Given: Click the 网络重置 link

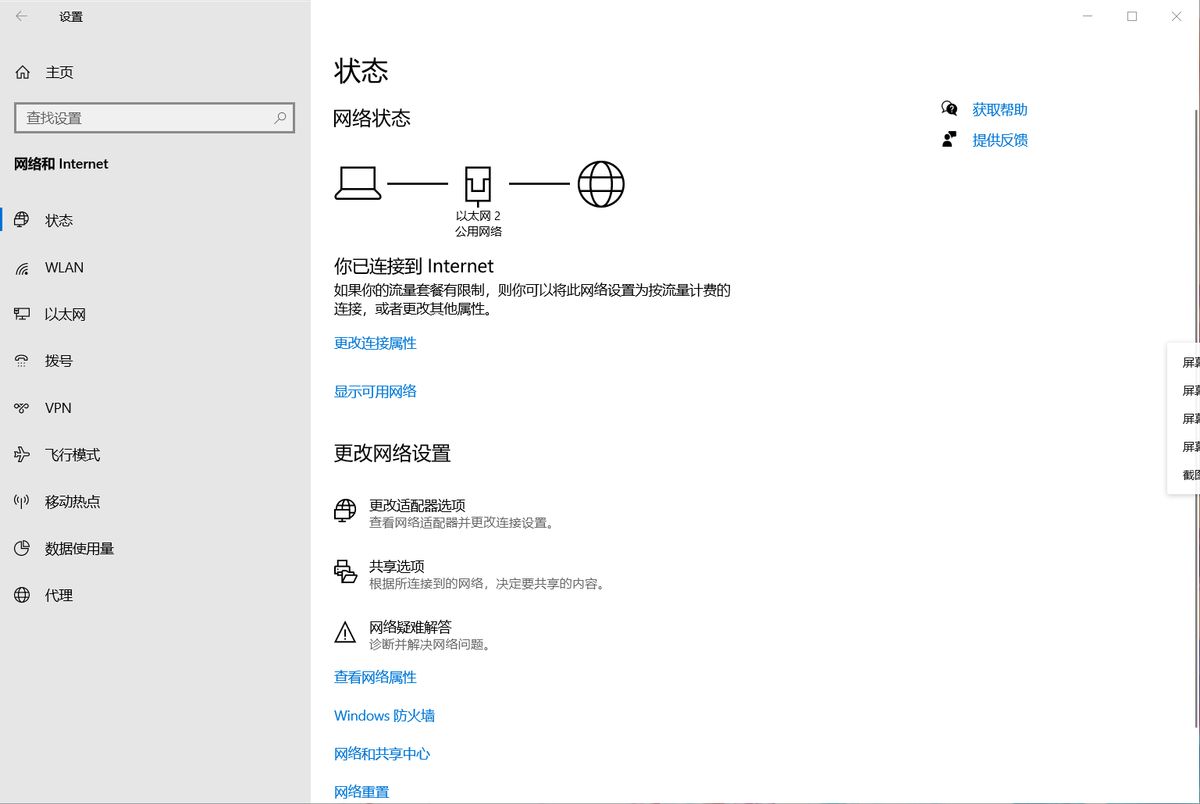Looking at the screenshot, I should [362, 792].
